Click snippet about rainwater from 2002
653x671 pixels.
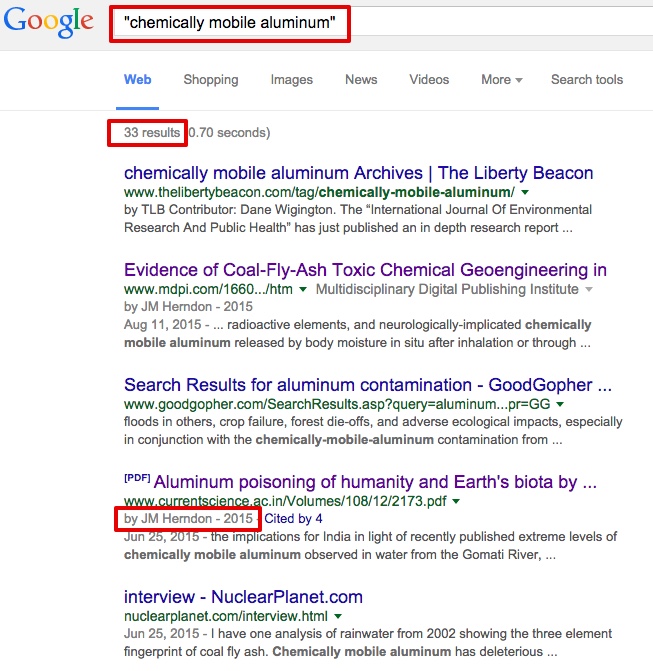click(x=368, y=643)
